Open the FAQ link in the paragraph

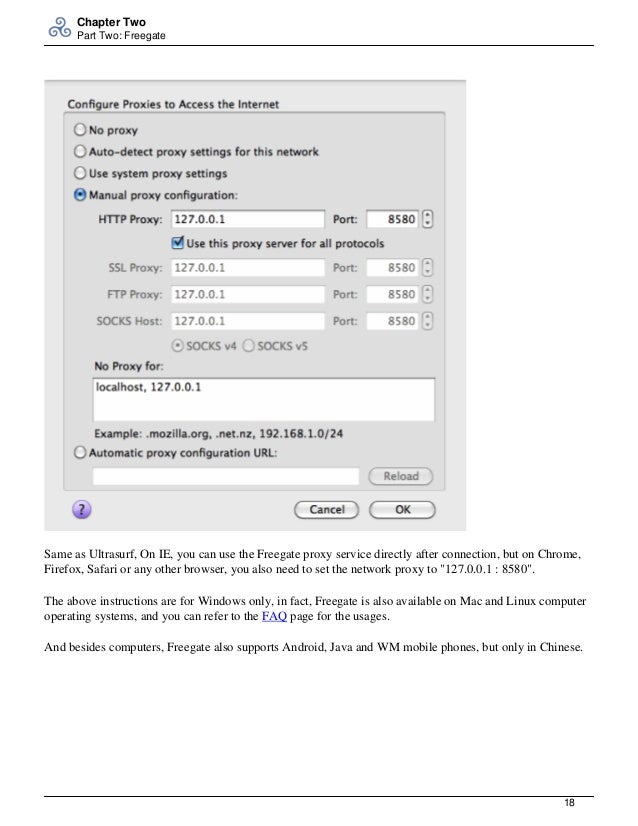pyautogui.click(x=274, y=616)
